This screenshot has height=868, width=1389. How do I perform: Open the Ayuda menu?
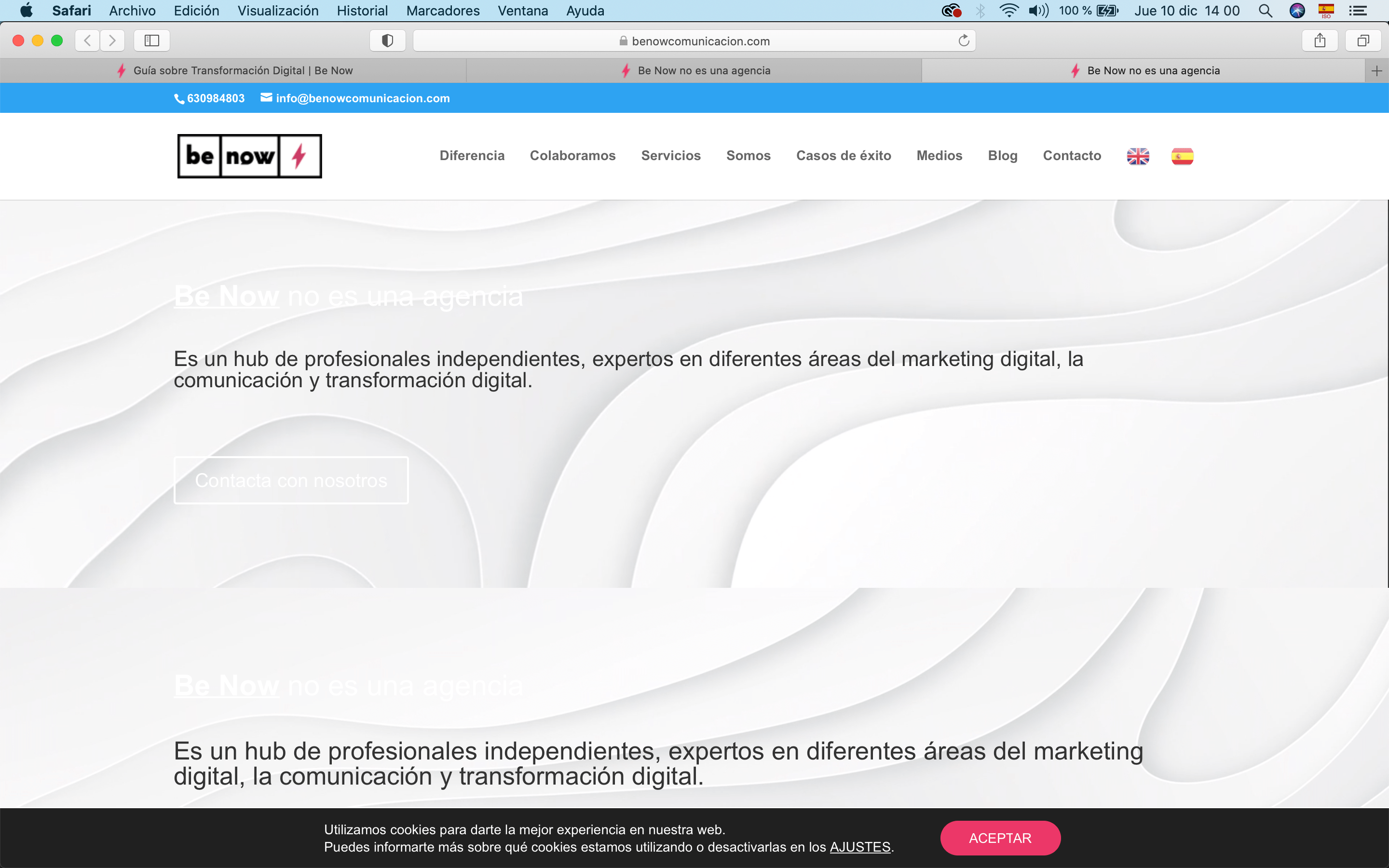pos(585,10)
